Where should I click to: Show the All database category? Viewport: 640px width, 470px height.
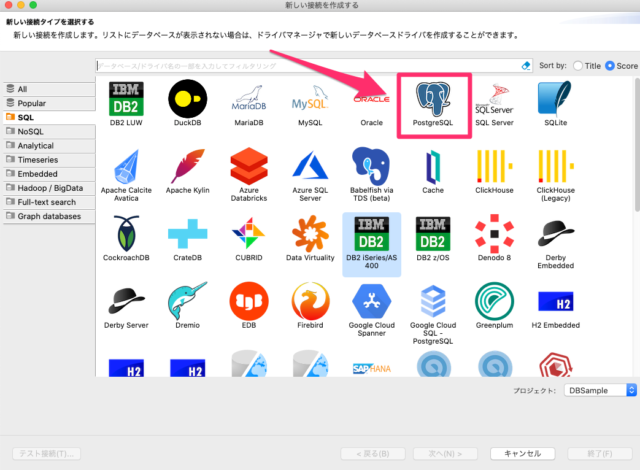tap(49, 89)
